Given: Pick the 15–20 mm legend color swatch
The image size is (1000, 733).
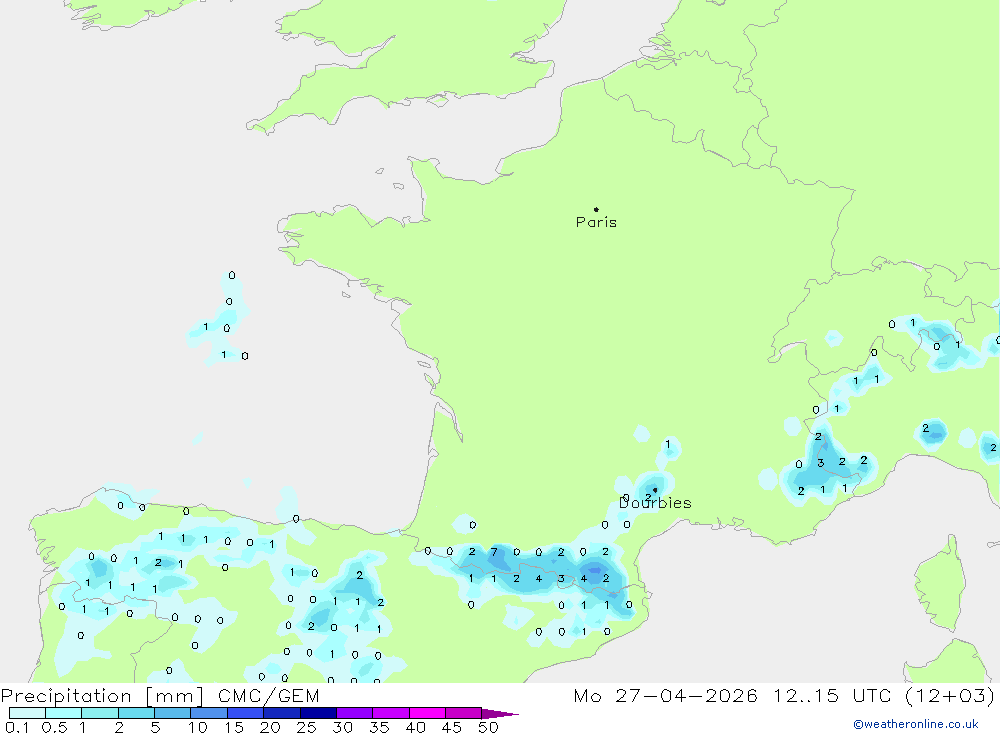Looking at the screenshot, I should 245,713.
